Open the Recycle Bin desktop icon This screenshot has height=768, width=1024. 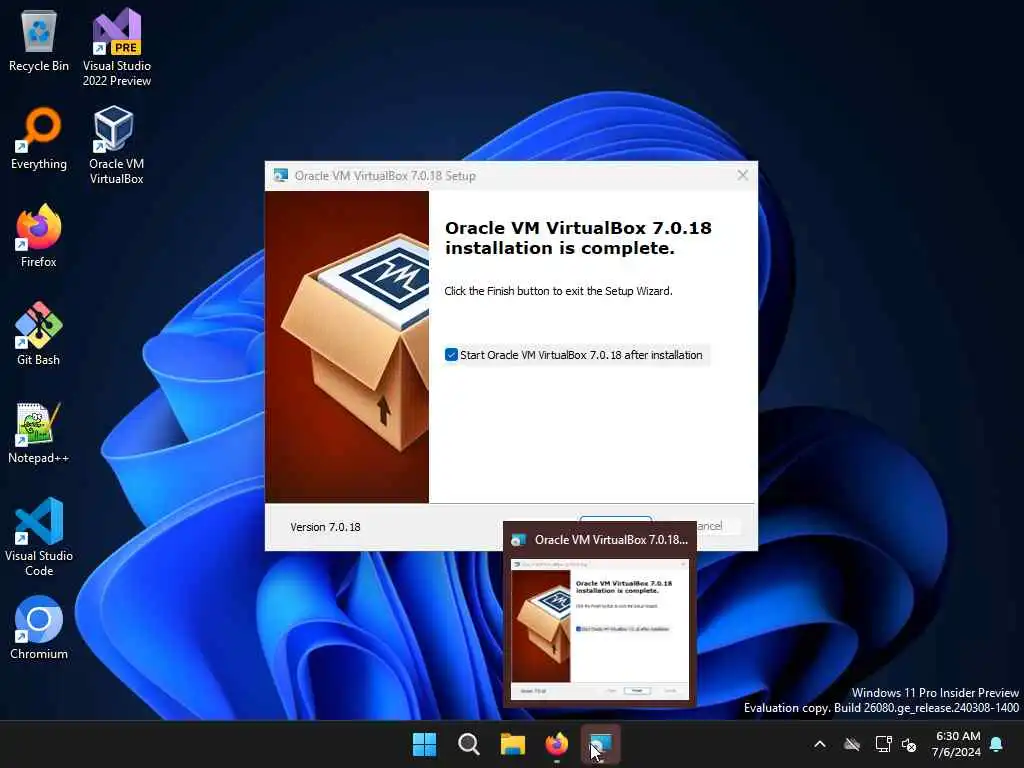pos(39,41)
